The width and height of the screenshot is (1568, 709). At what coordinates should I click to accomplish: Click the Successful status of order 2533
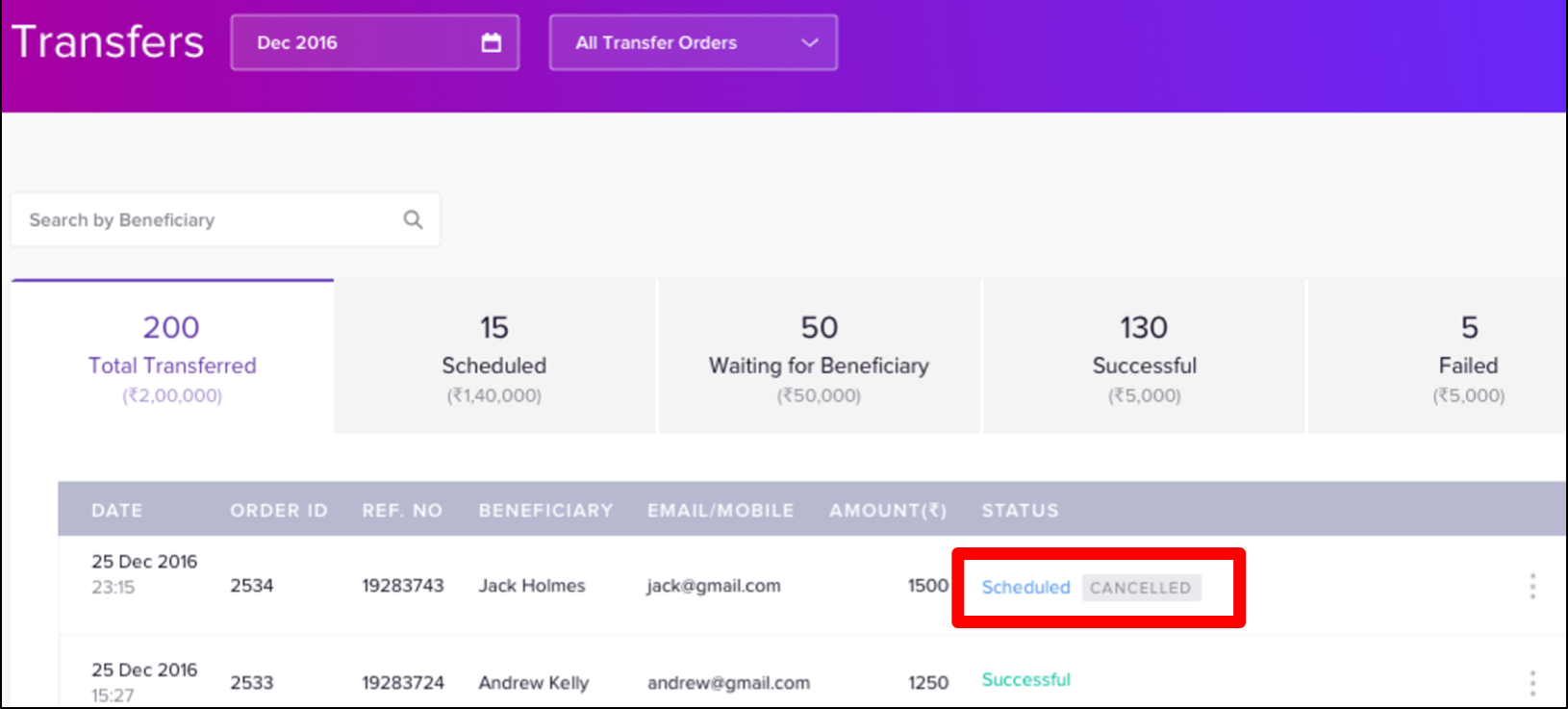point(1025,679)
